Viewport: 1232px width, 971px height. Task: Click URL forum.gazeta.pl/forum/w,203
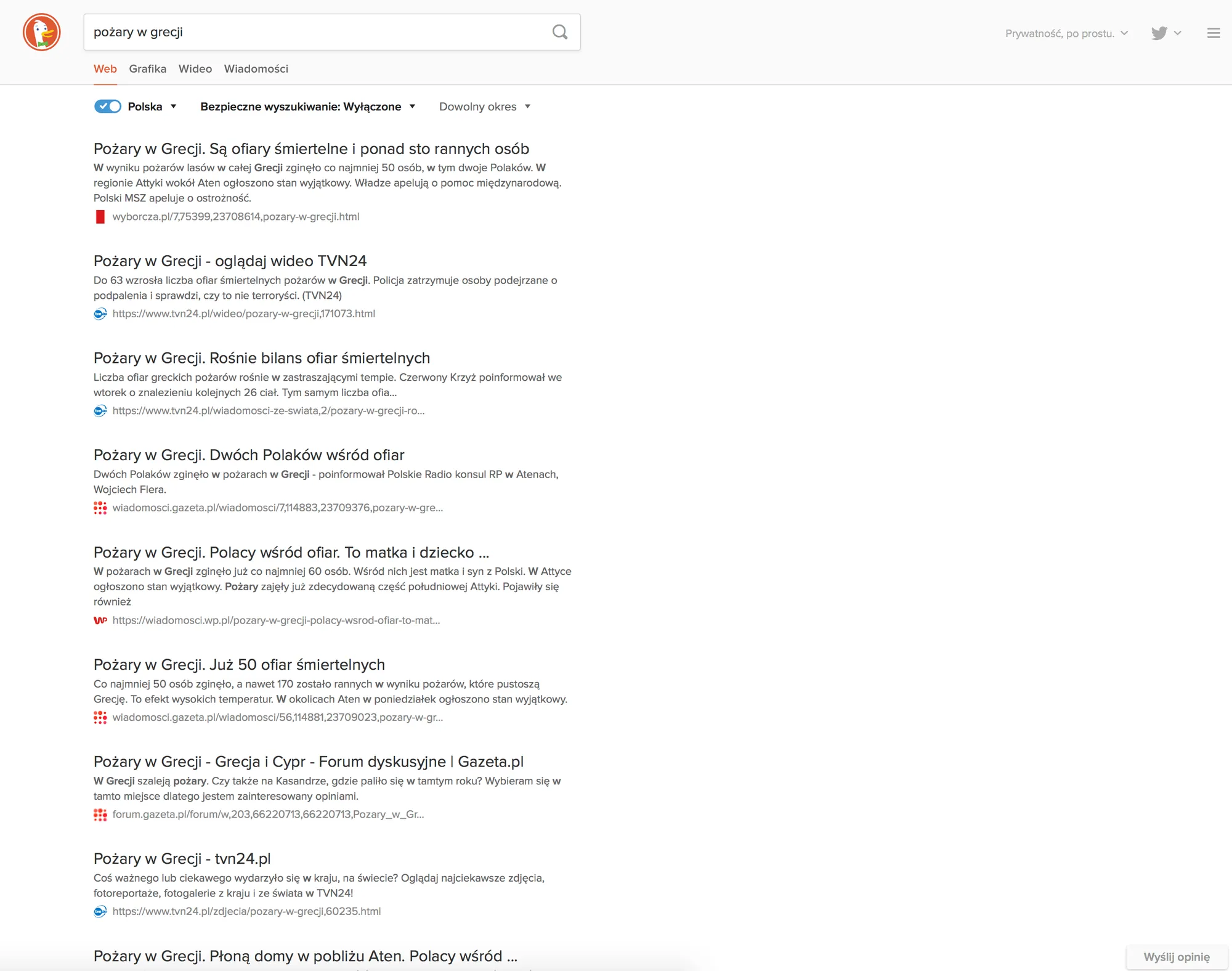(268, 815)
